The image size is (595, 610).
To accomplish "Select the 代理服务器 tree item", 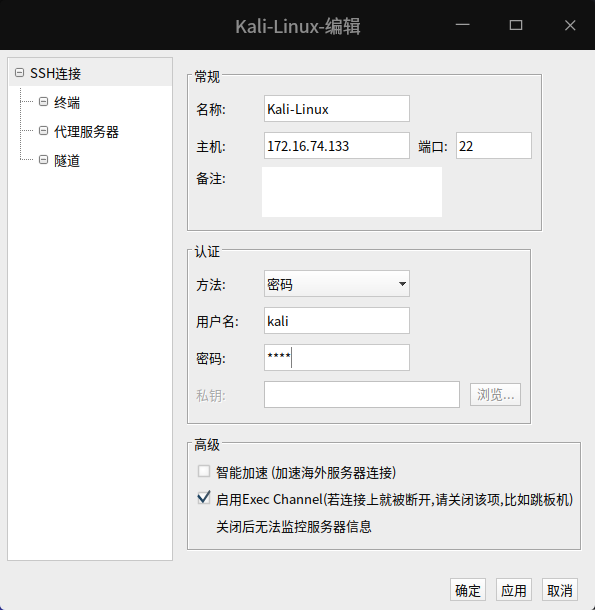I will click(x=86, y=131).
